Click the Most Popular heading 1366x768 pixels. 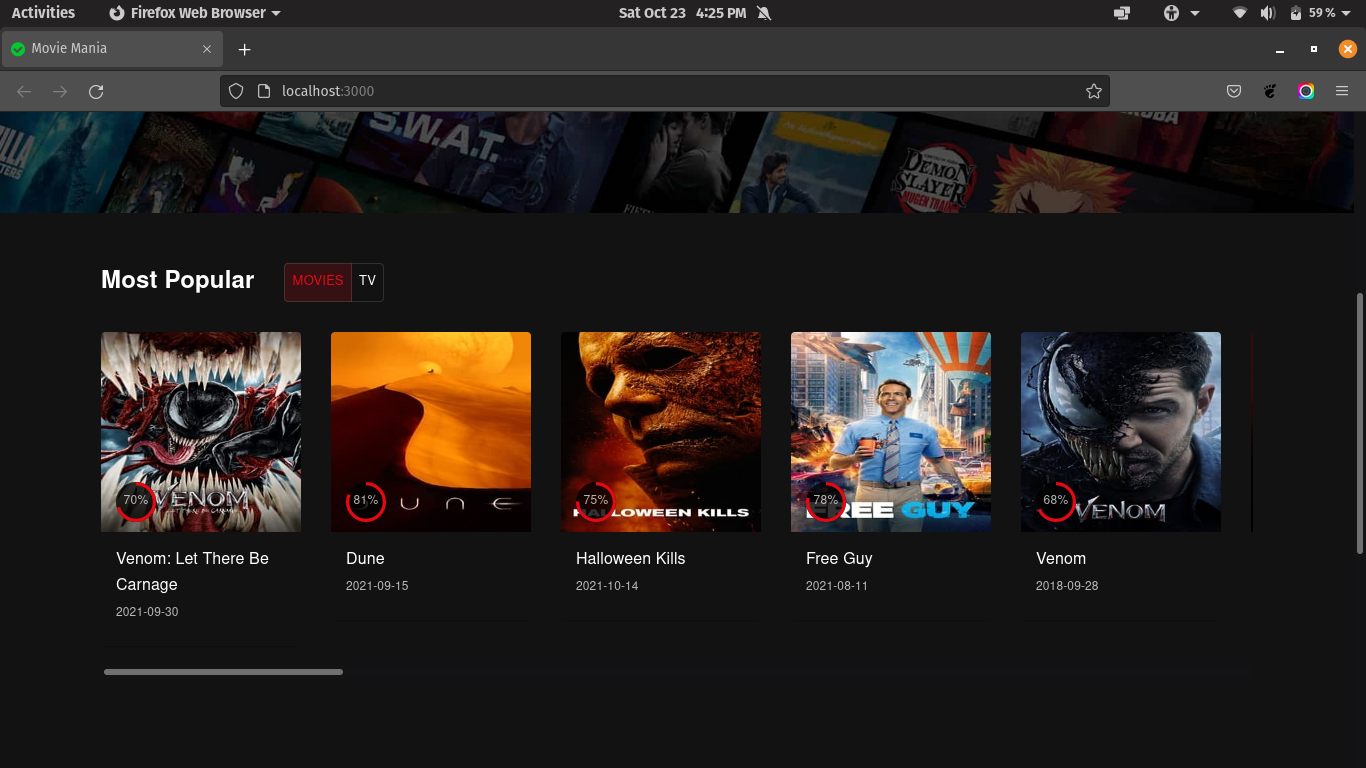pyautogui.click(x=178, y=280)
